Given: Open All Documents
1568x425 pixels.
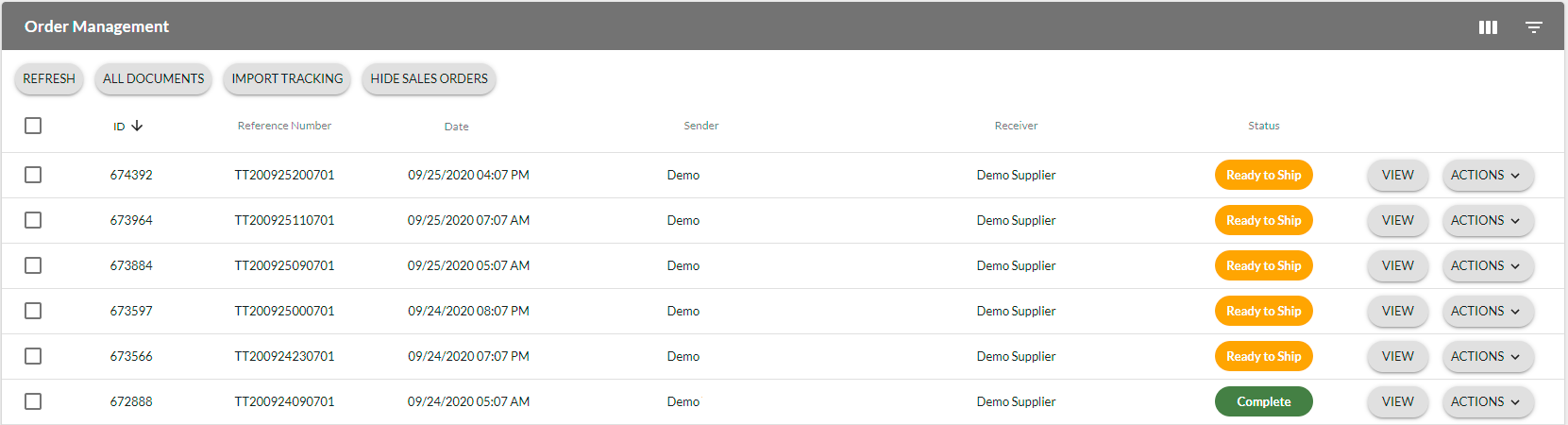Looking at the screenshot, I should click(153, 78).
